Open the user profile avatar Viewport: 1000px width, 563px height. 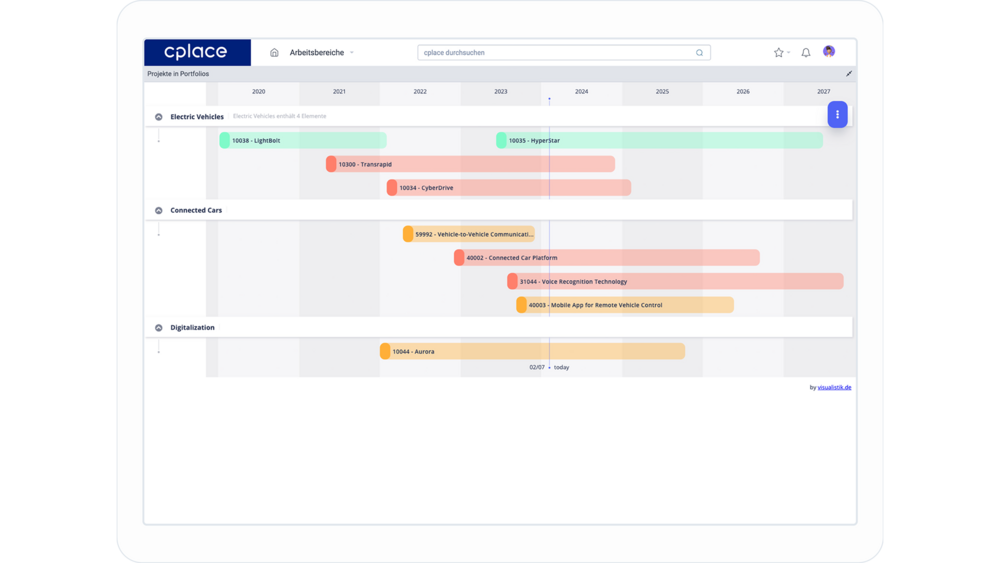click(x=829, y=52)
